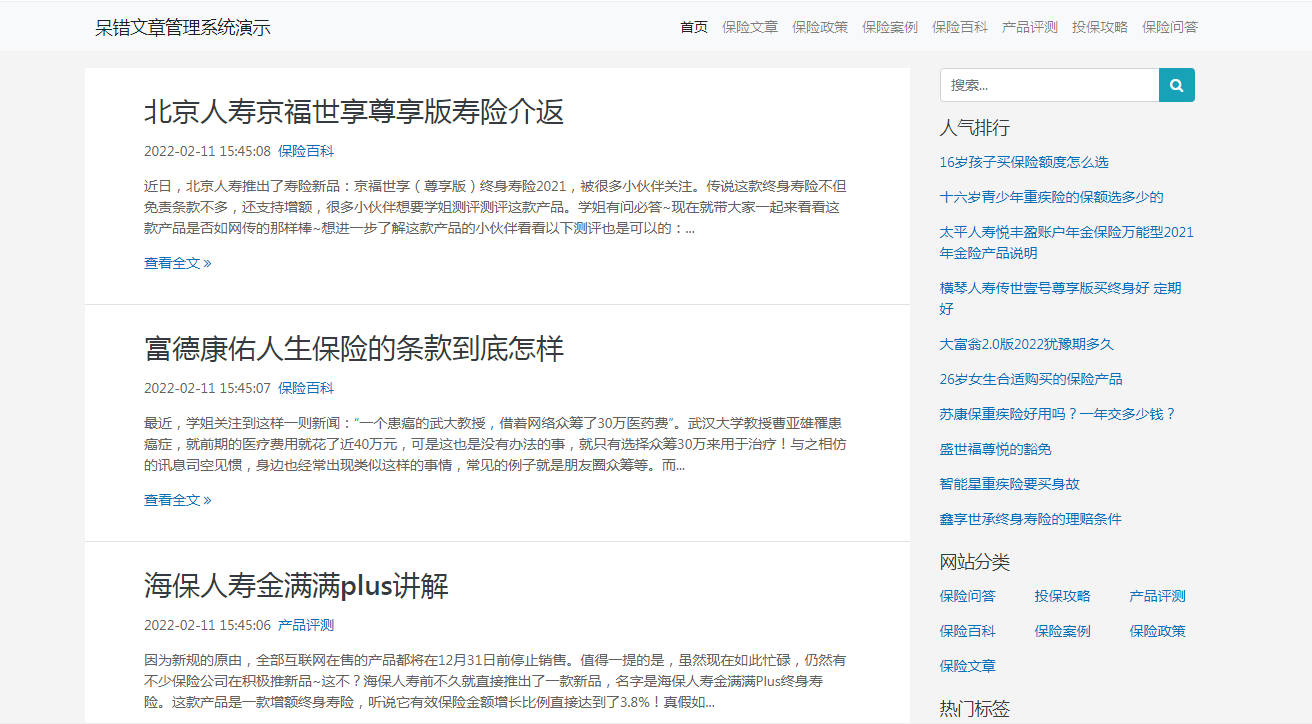Open popular link 十六岁青少年重疾险的保额选多少的
1312x724 pixels.
pyautogui.click(x=1052, y=197)
